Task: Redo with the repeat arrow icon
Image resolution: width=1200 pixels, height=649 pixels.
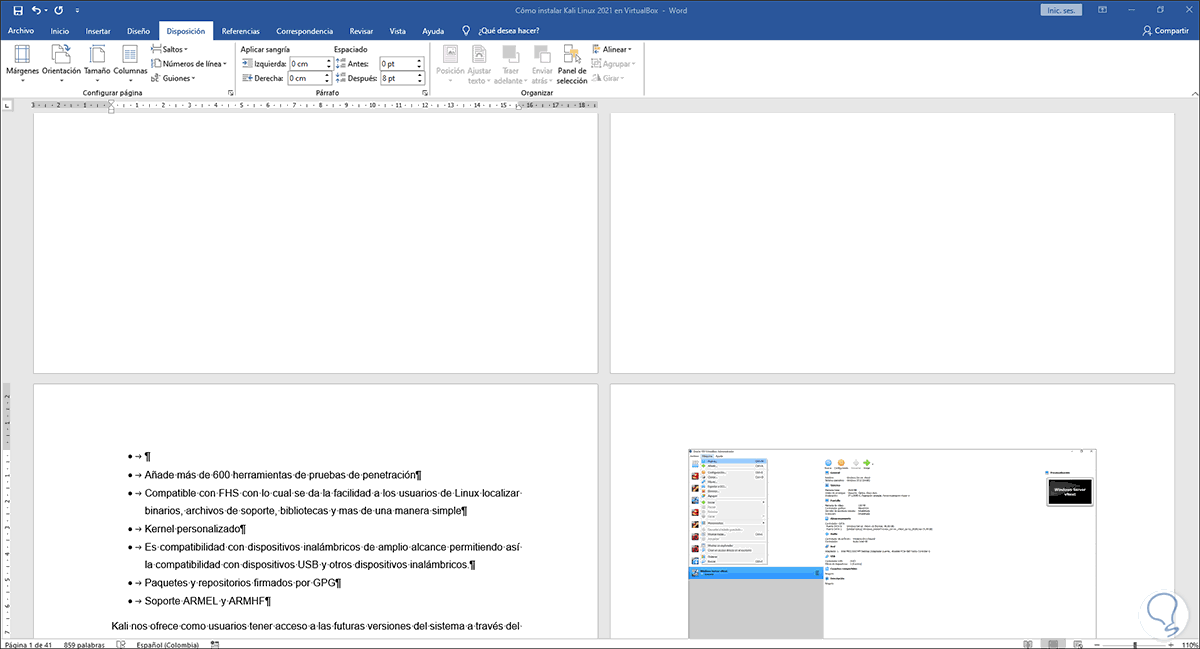Action: pyautogui.click(x=58, y=9)
